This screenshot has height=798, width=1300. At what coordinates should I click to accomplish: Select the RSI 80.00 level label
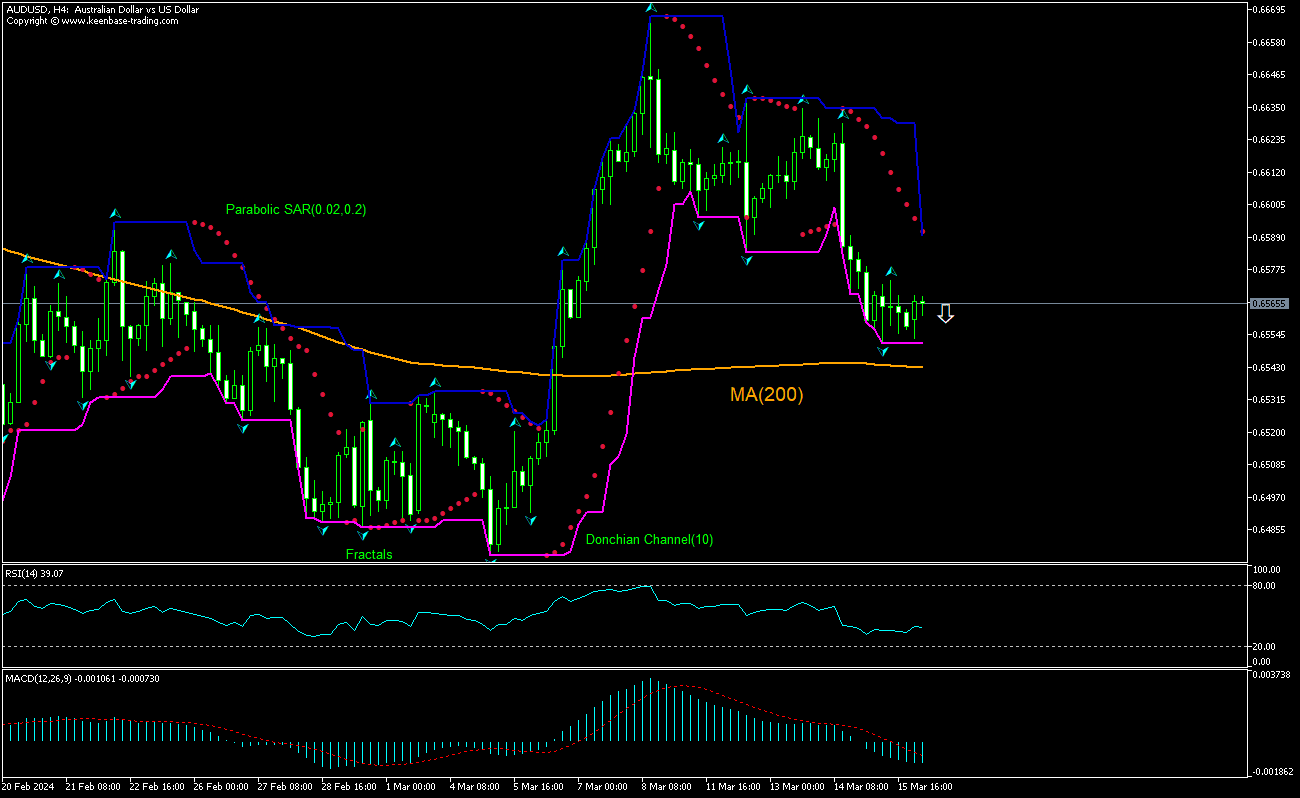1263,585
